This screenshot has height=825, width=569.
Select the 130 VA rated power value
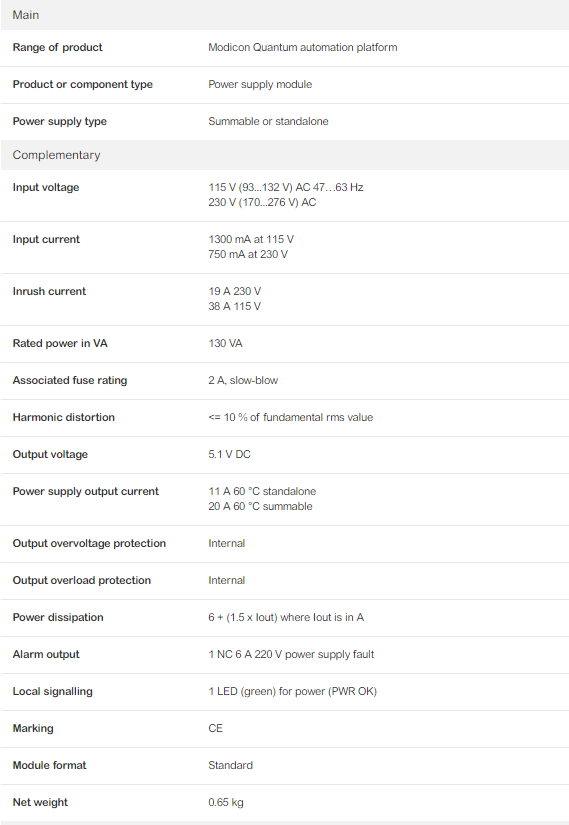click(225, 344)
